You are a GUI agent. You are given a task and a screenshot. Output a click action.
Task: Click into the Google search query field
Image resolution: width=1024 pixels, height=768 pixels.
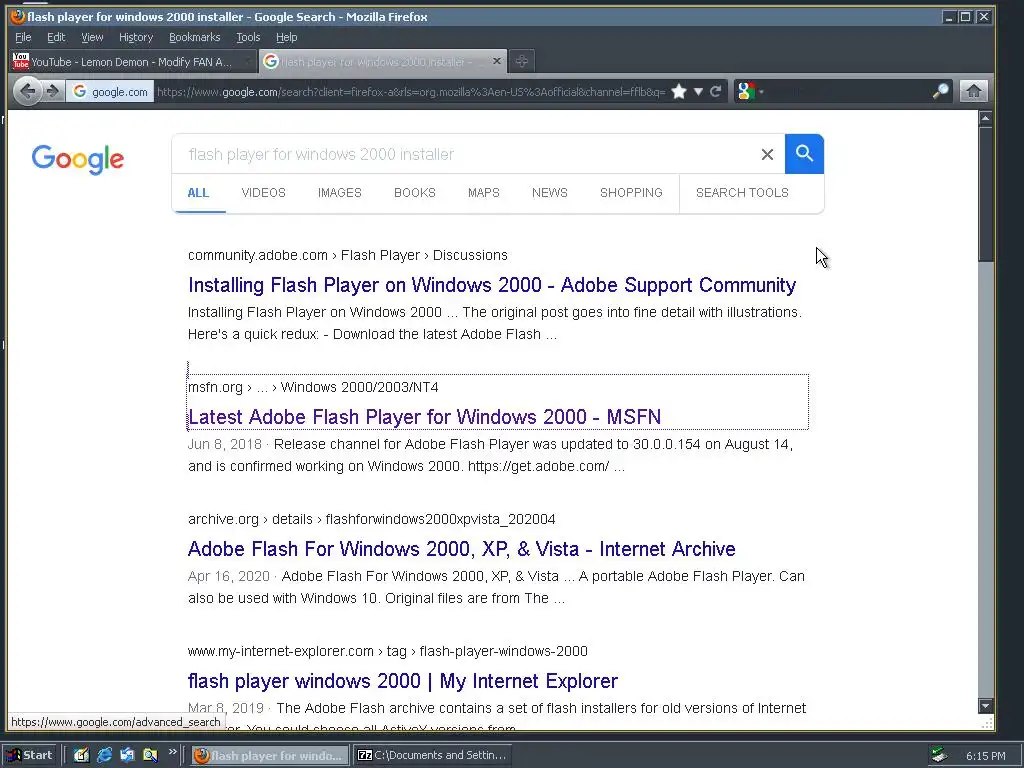point(464,154)
